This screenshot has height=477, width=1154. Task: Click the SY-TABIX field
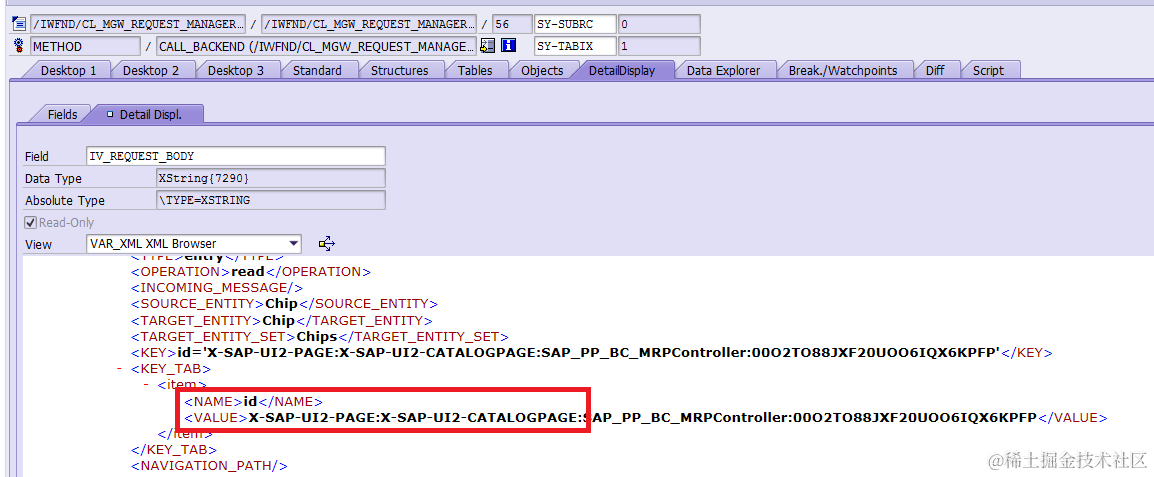(x=575, y=46)
